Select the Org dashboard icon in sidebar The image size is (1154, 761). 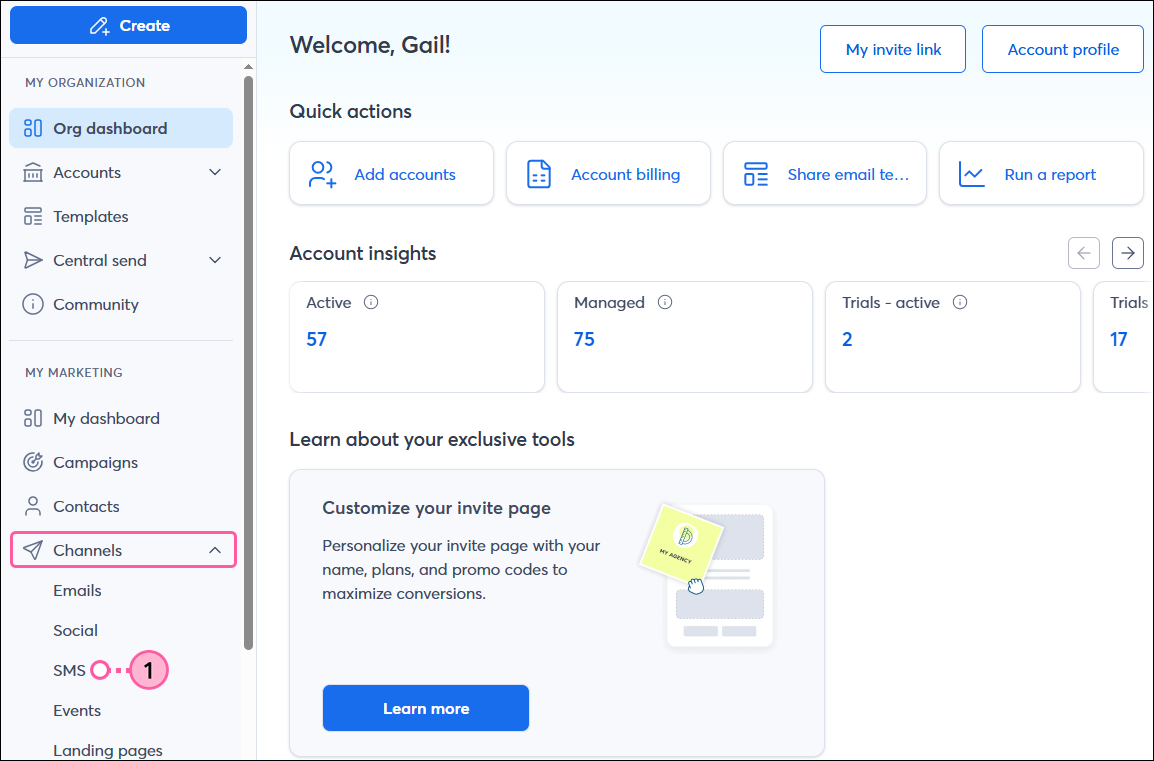[x=33, y=128]
